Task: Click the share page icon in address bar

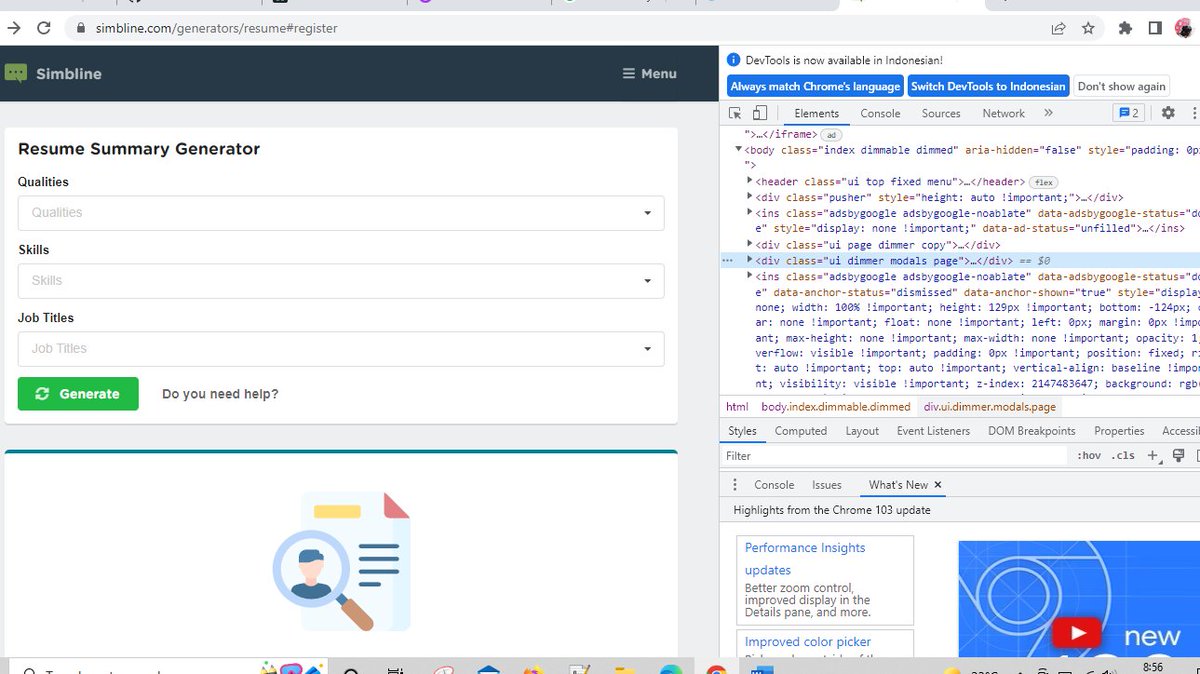Action: [x=1058, y=28]
